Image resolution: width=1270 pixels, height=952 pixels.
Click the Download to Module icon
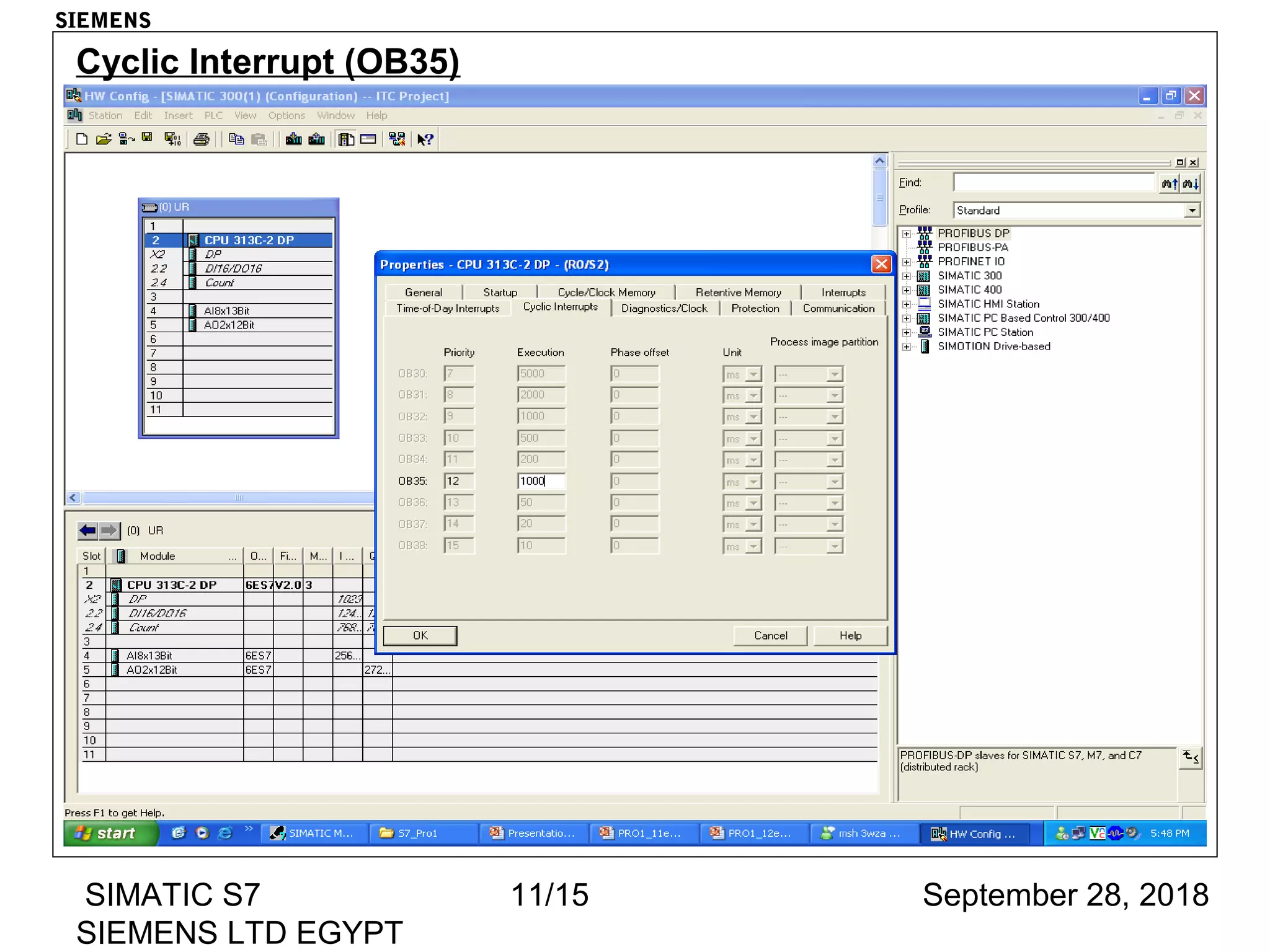click(293, 139)
